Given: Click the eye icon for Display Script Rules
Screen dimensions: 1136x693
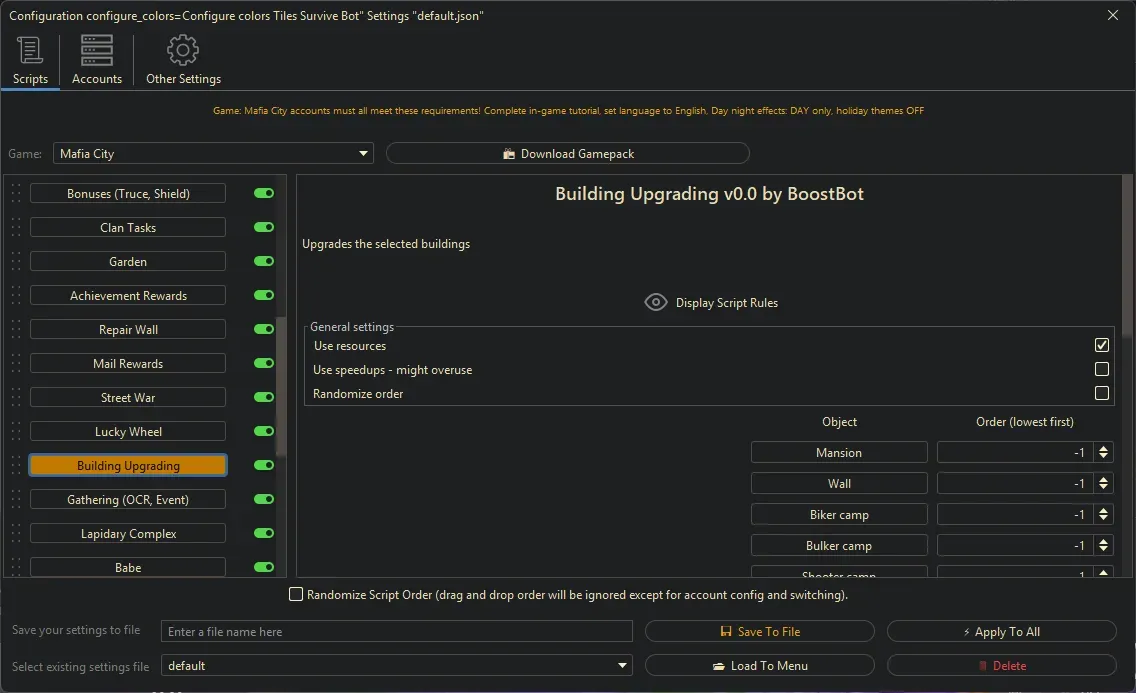Looking at the screenshot, I should [x=656, y=301].
